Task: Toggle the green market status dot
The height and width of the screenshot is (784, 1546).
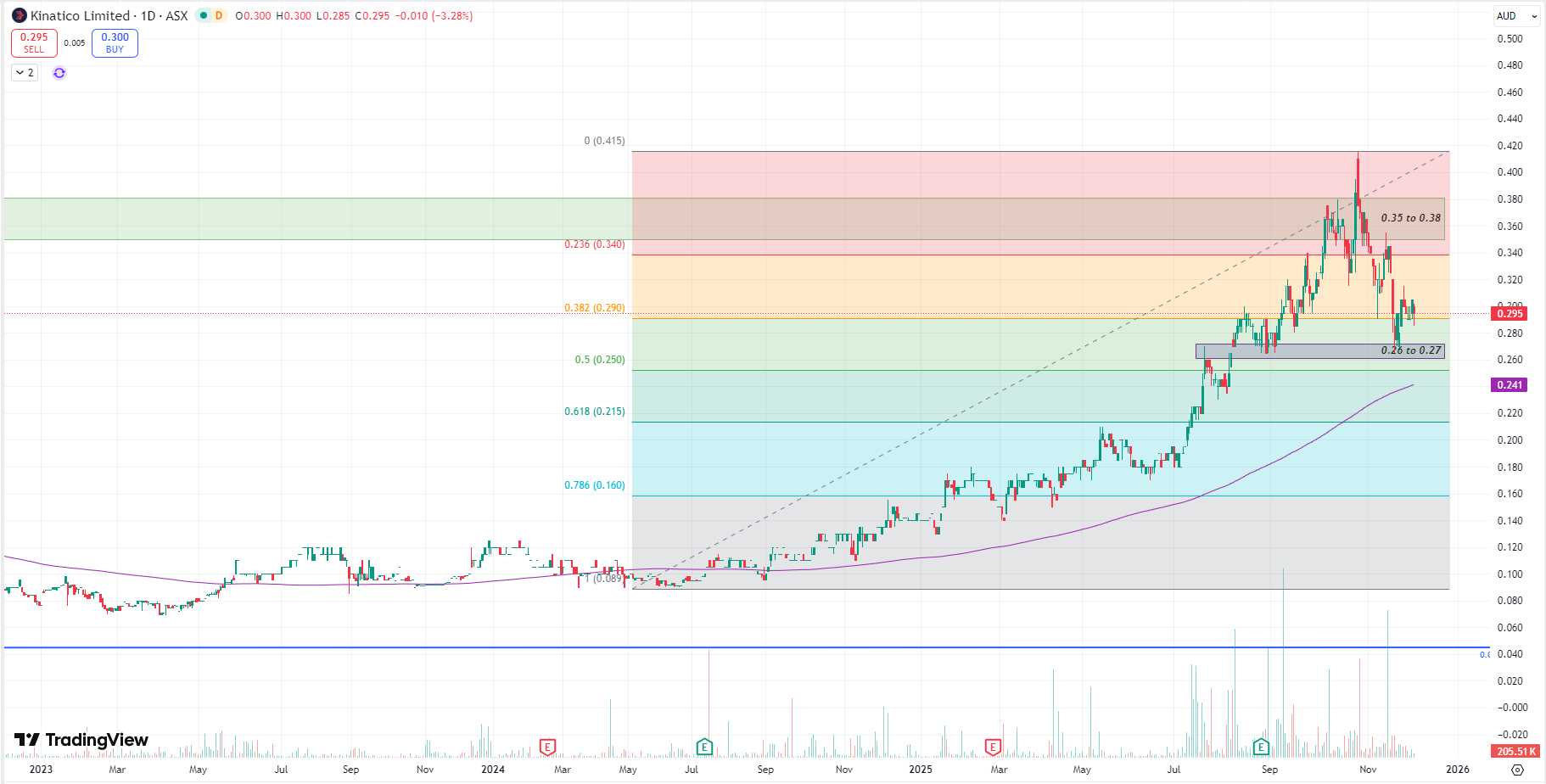Action: pos(204,15)
